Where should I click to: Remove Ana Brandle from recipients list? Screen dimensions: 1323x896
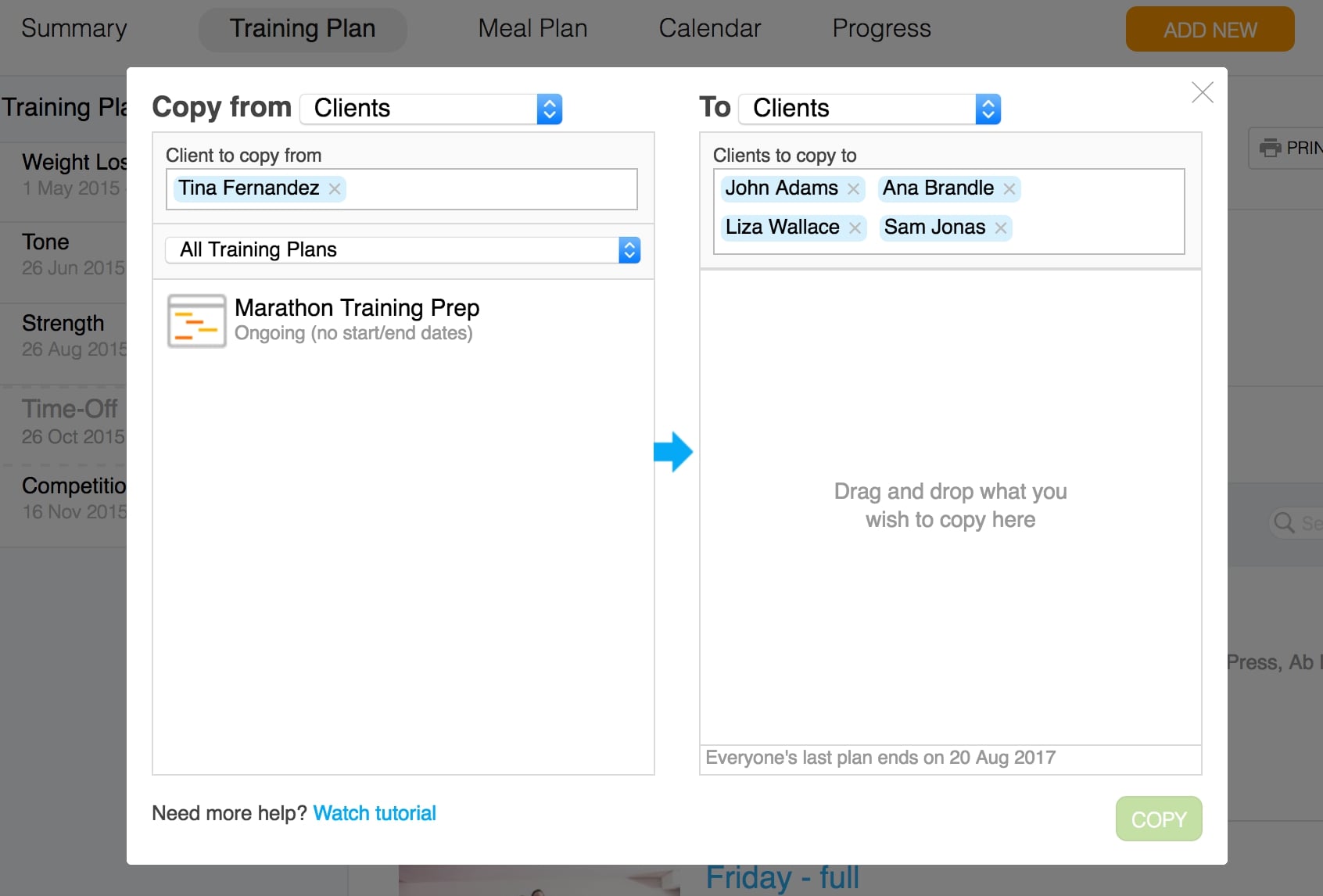[1009, 189]
